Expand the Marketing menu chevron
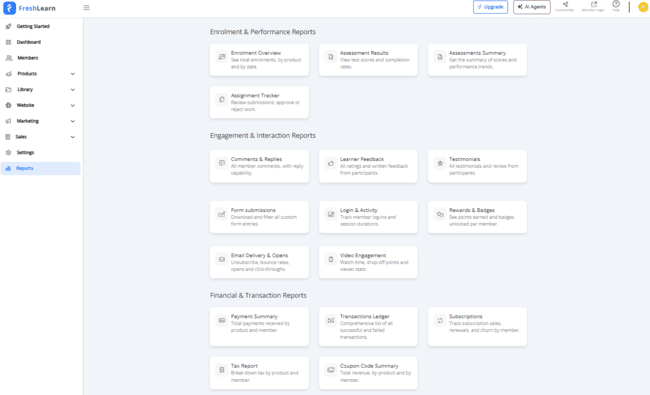 coord(73,121)
